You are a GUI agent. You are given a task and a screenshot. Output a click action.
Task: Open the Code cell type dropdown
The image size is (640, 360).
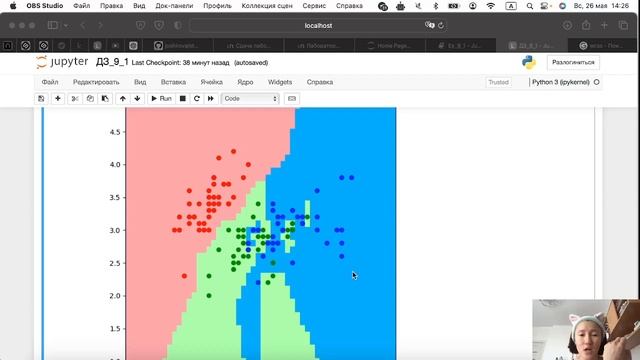coord(250,98)
